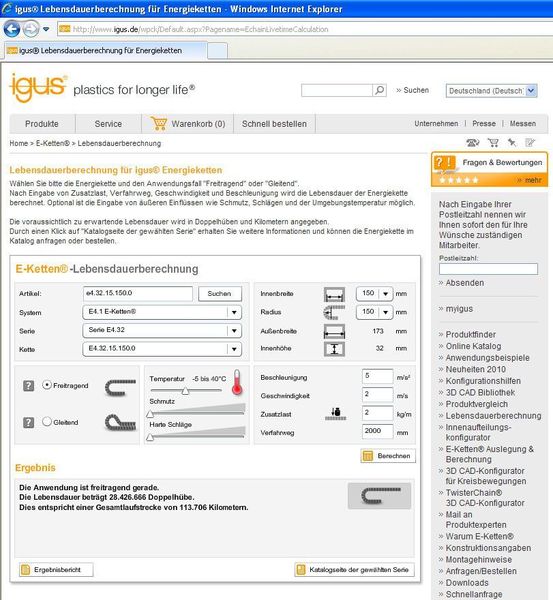Click the help icon beside Freitragend

[29, 386]
